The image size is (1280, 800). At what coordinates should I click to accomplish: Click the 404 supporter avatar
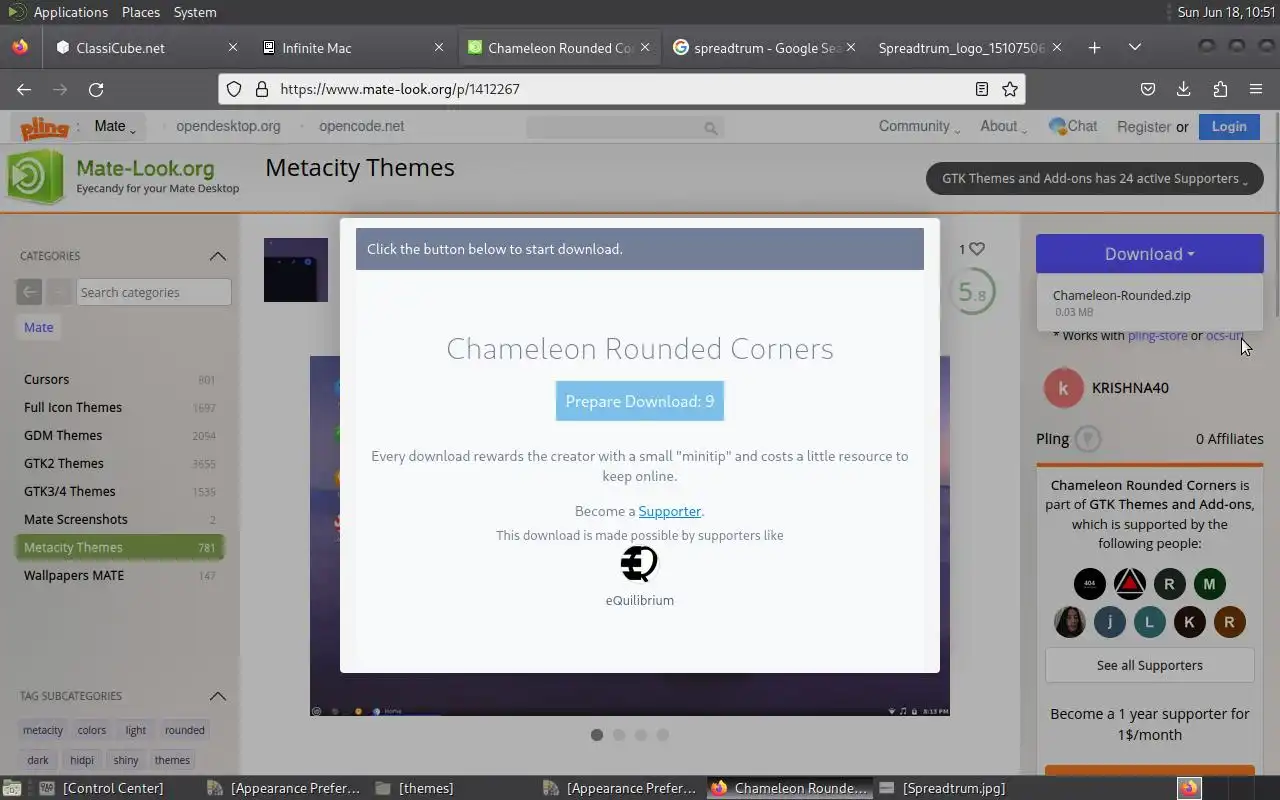click(x=1090, y=584)
